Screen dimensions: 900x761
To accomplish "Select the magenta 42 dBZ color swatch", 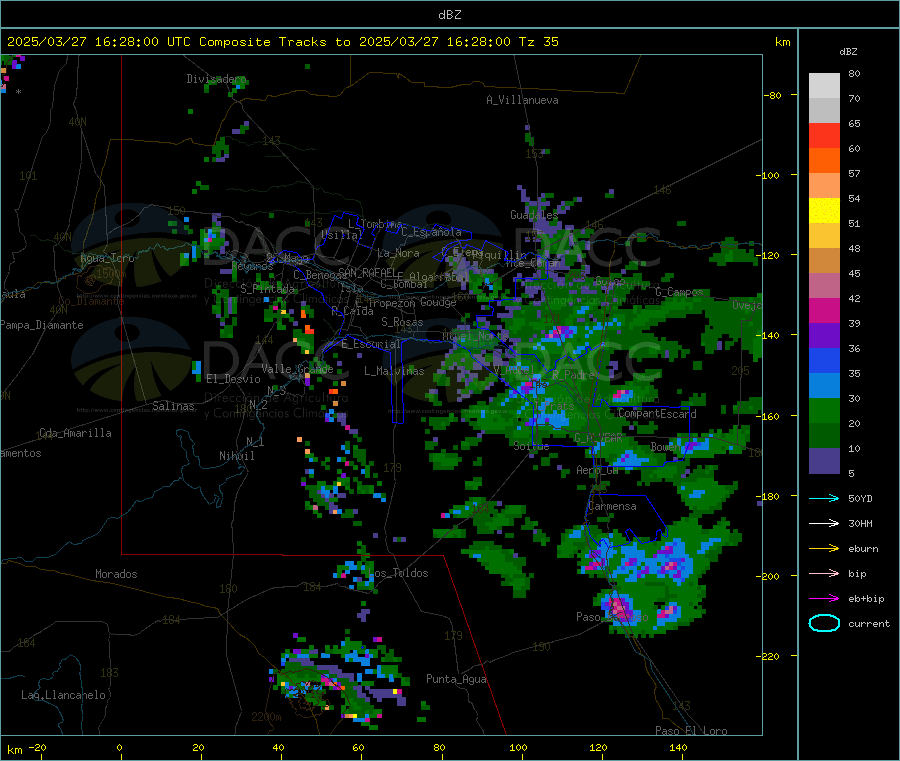I will (x=824, y=310).
